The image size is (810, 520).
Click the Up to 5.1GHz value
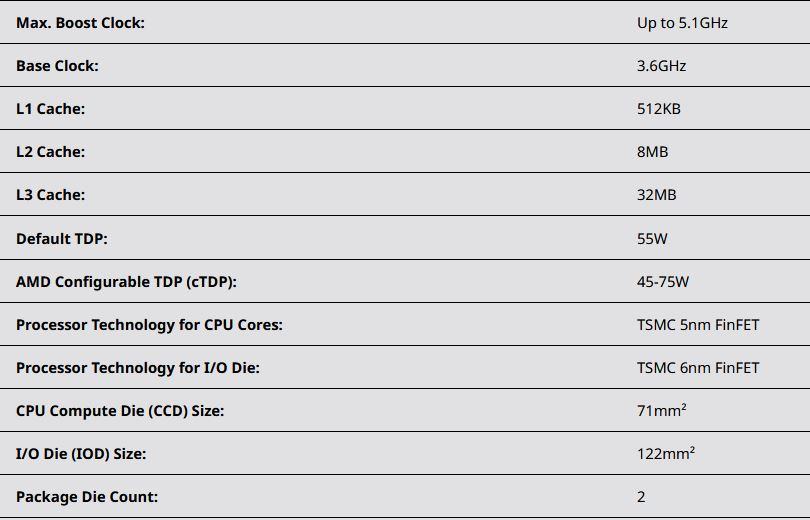682,23
